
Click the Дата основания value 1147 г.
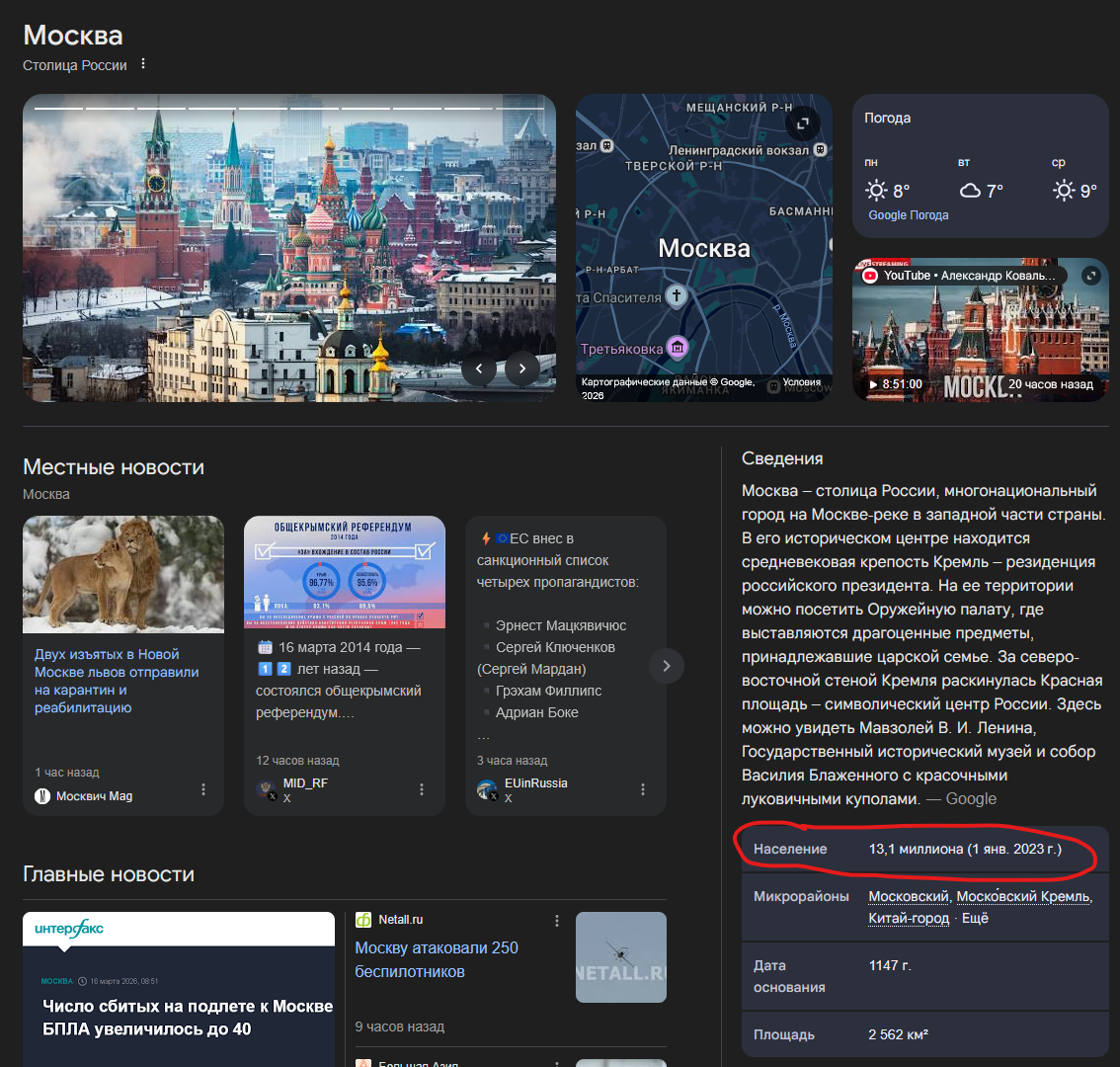[x=889, y=965]
